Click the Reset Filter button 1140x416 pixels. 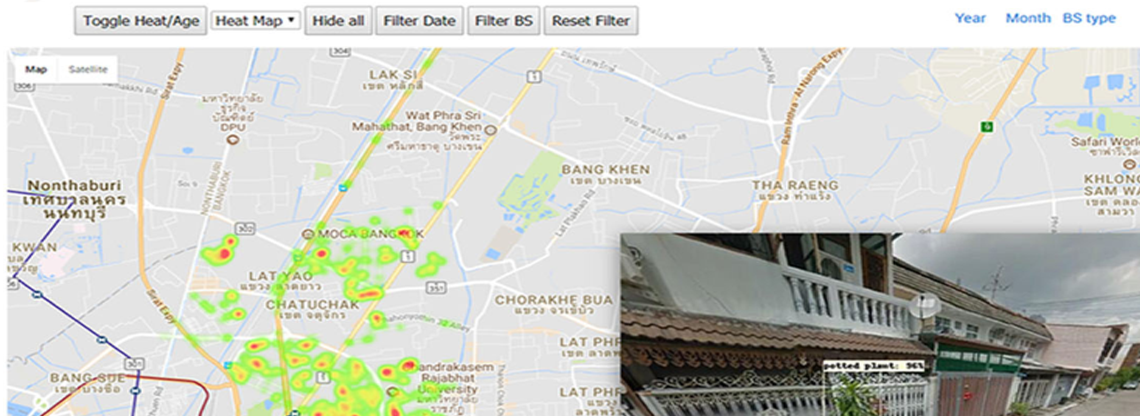pos(591,21)
